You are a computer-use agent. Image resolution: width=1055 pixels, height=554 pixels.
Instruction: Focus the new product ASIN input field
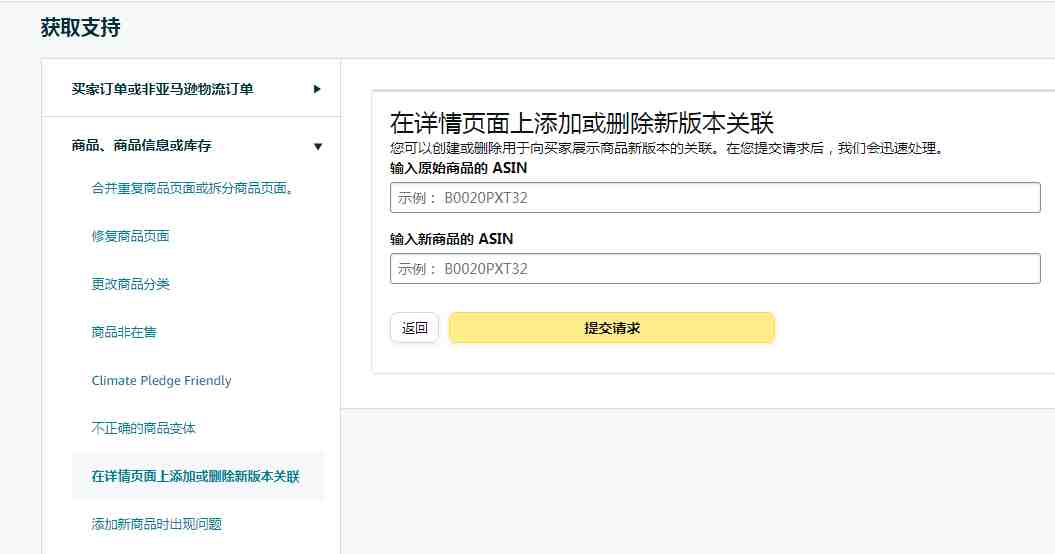tap(715, 269)
